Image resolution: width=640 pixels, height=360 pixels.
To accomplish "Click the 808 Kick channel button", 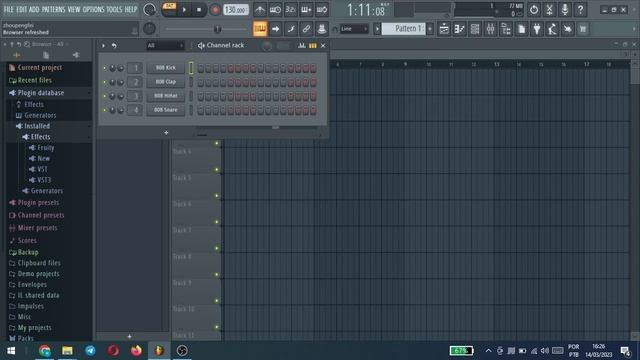I will pos(166,68).
